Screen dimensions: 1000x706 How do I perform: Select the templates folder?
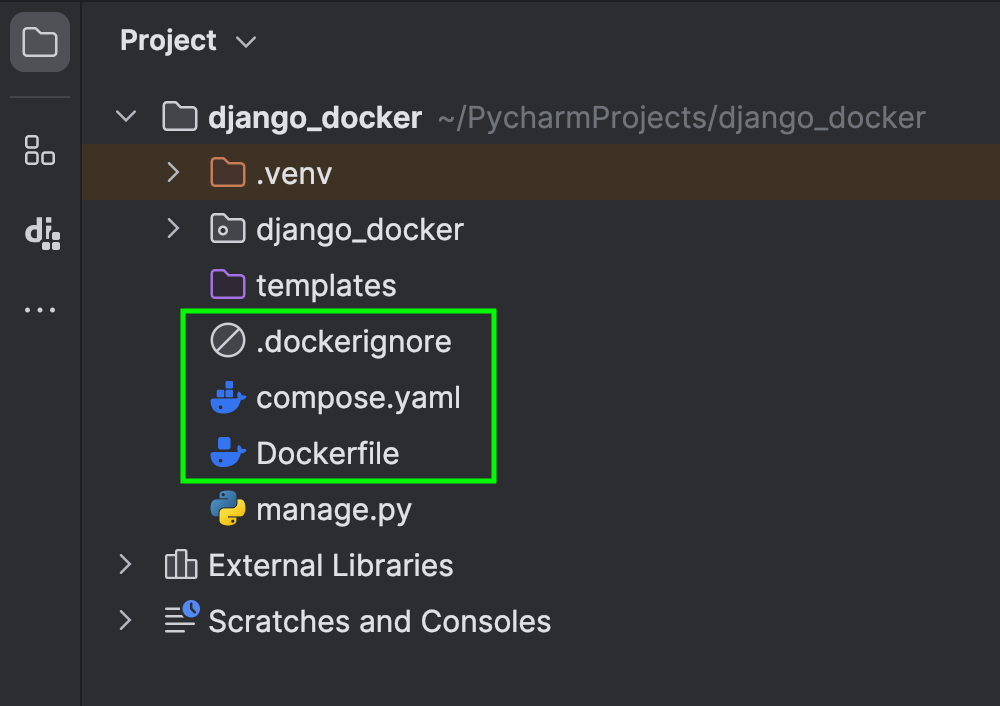326,286
